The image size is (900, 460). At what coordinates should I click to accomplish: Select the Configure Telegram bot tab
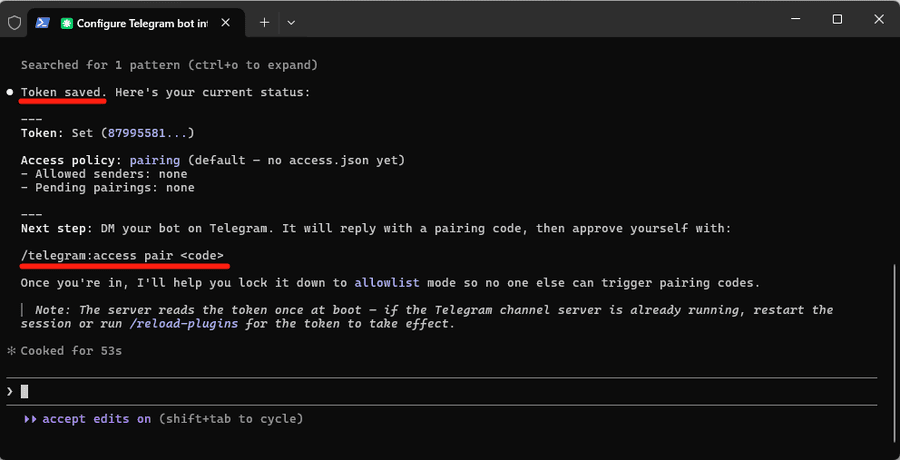pos(137,23)
